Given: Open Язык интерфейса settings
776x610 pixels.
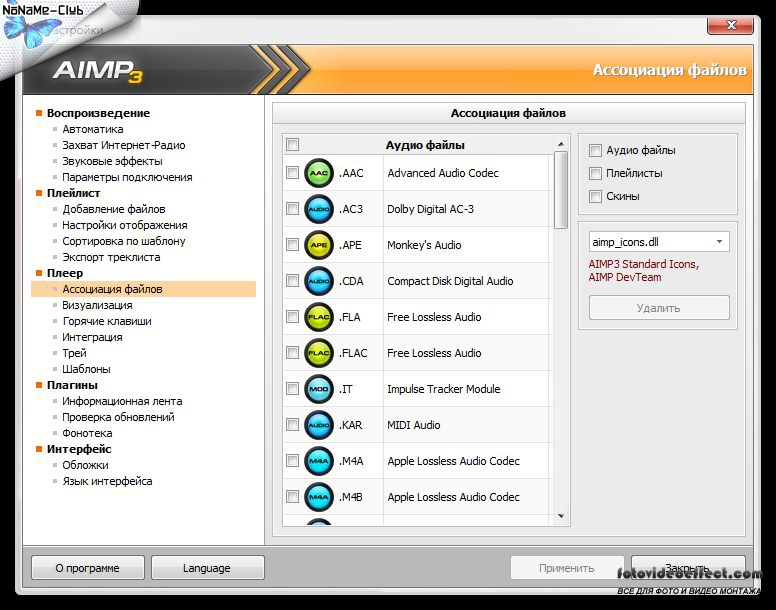Looking at the screenshot, I should pyautogui.click(x=107, y=481).
